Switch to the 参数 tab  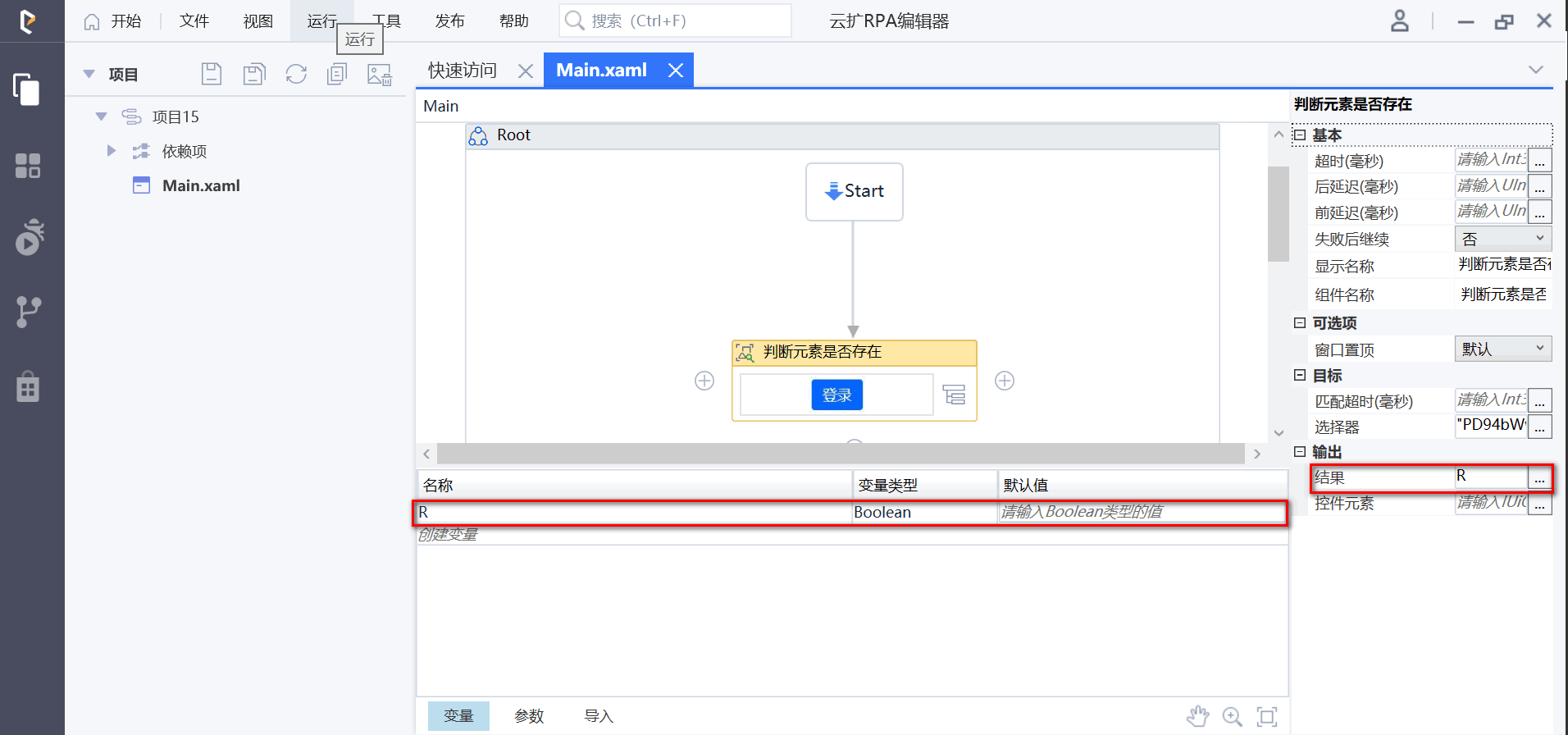click(x=529, y=716)
